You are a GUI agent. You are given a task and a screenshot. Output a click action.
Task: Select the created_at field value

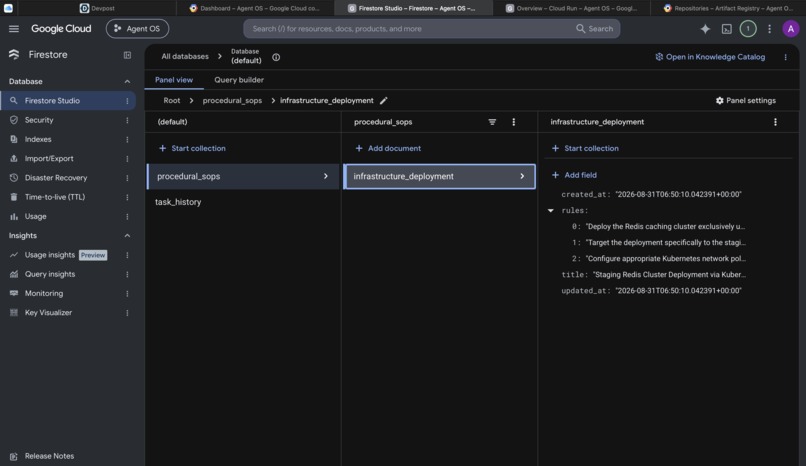click(678, 194)
